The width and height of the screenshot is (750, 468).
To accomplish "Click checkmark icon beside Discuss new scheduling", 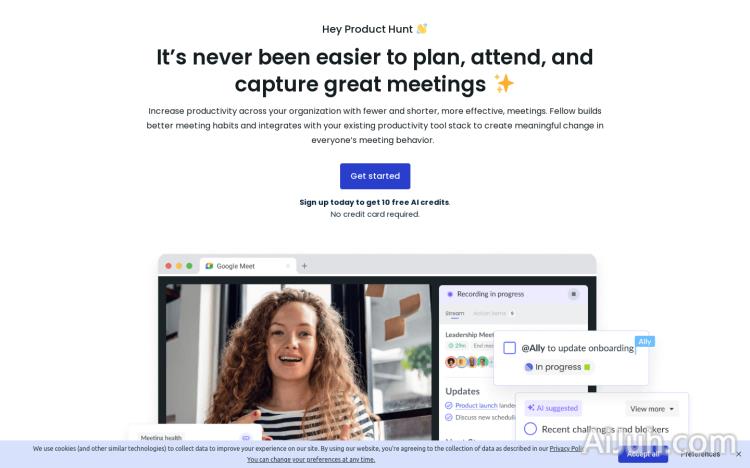I will [449, 417].
